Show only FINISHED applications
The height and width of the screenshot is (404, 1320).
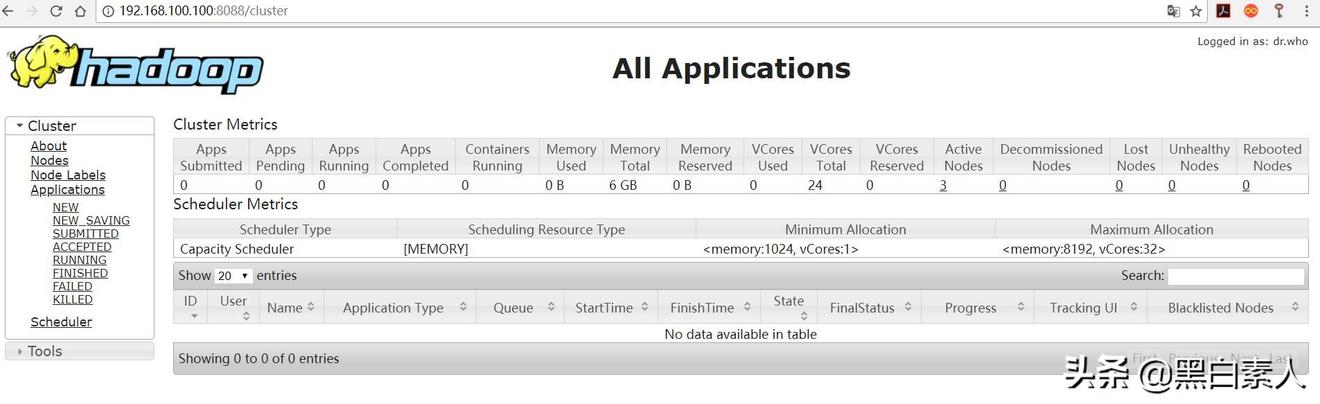coord(80,273)
